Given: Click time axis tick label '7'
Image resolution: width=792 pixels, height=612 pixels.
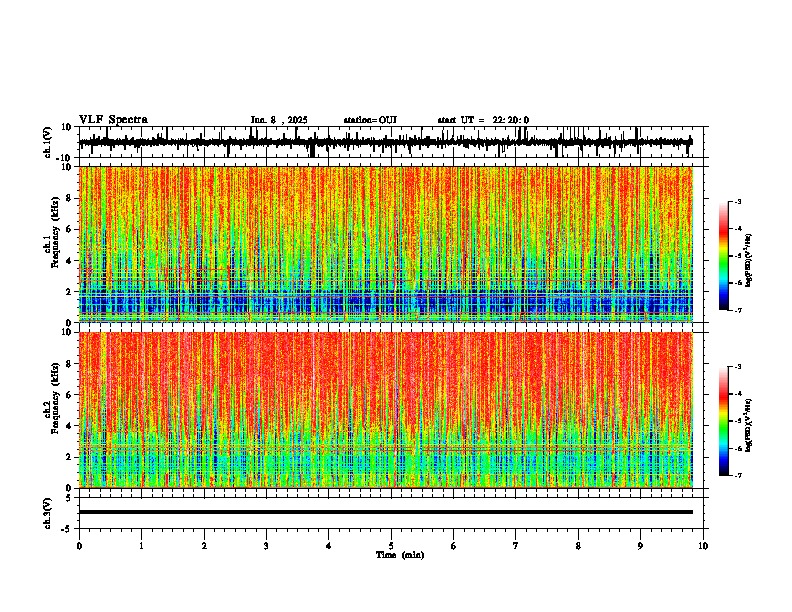Looking at the screenshot, I should (516, 546).
